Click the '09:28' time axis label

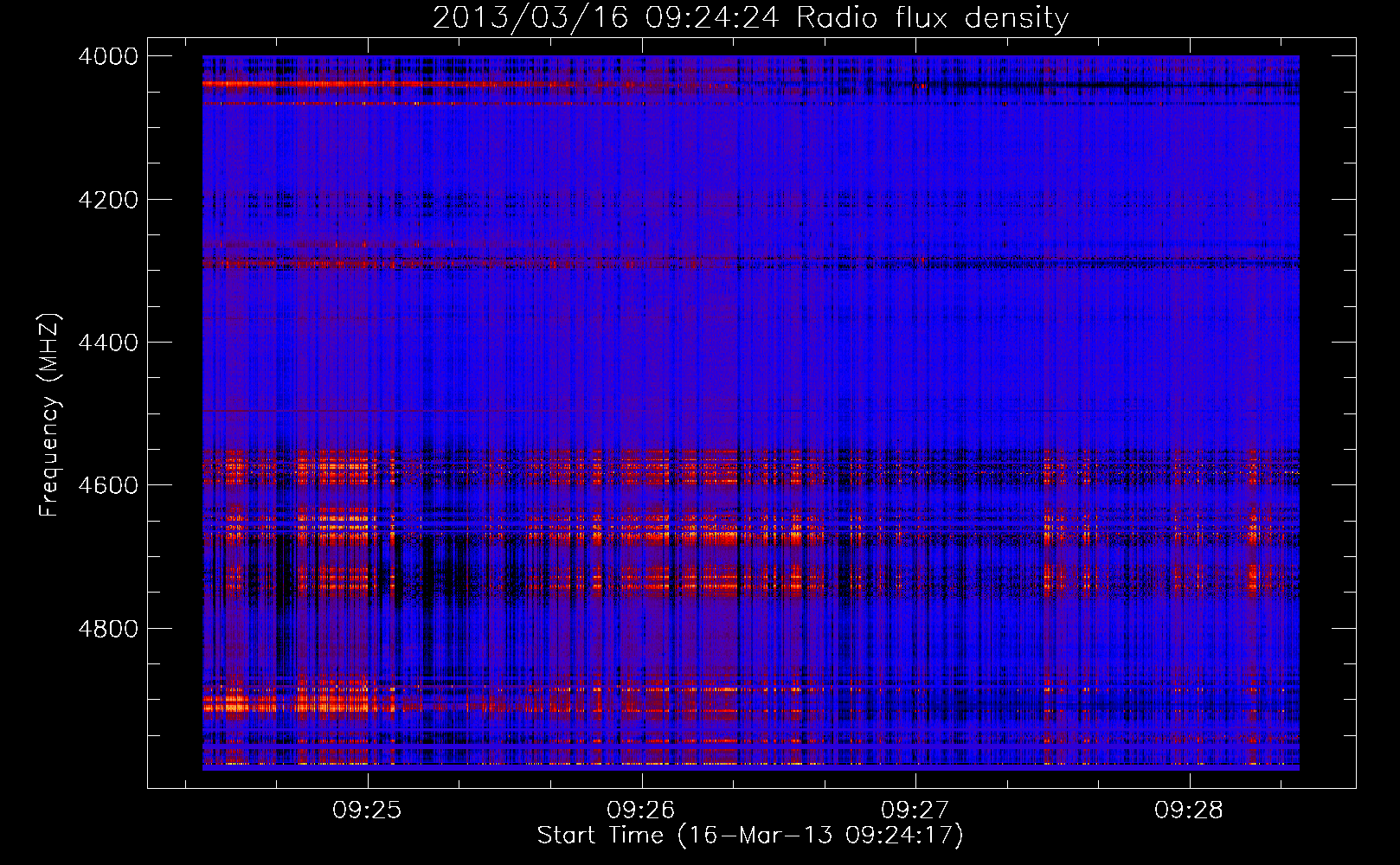(1189, 810)
